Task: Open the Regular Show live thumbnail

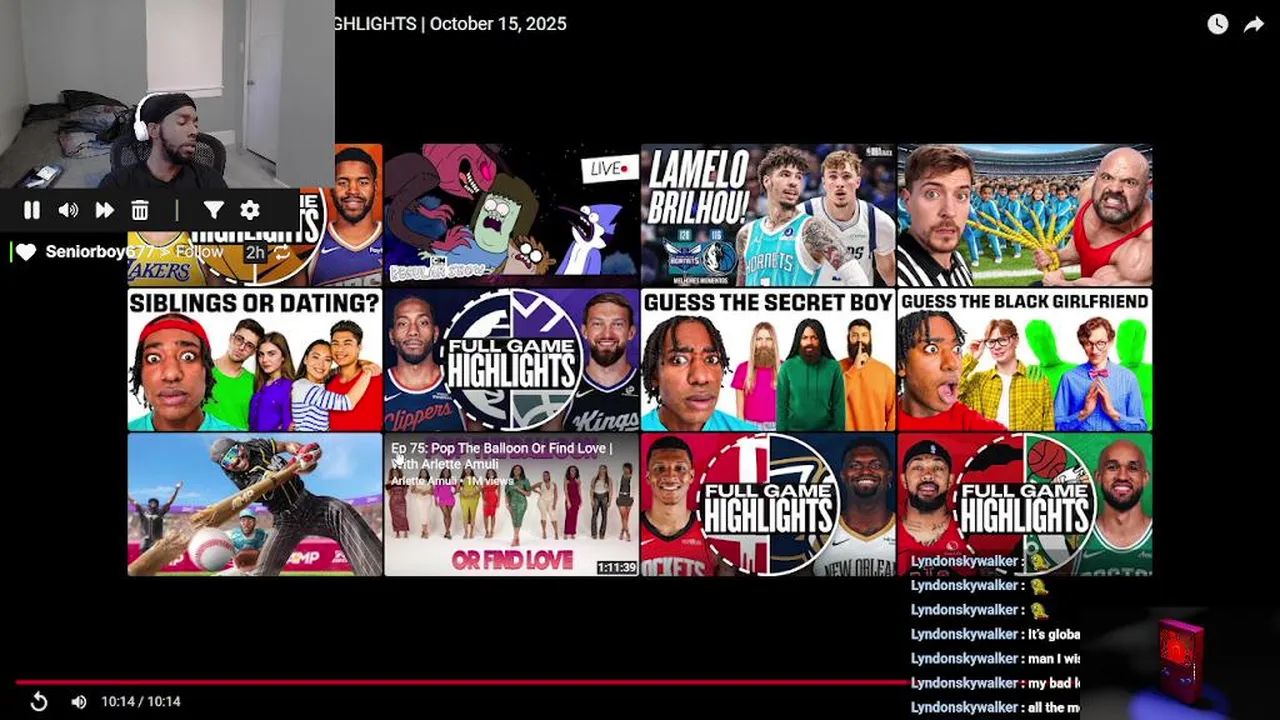Action: coord(511,215)
